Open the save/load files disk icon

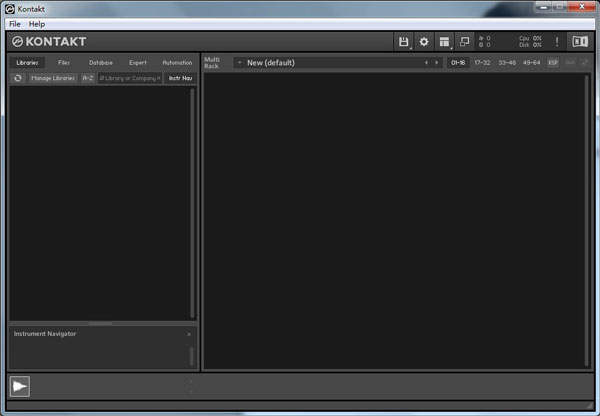click(x=404, y=42)
